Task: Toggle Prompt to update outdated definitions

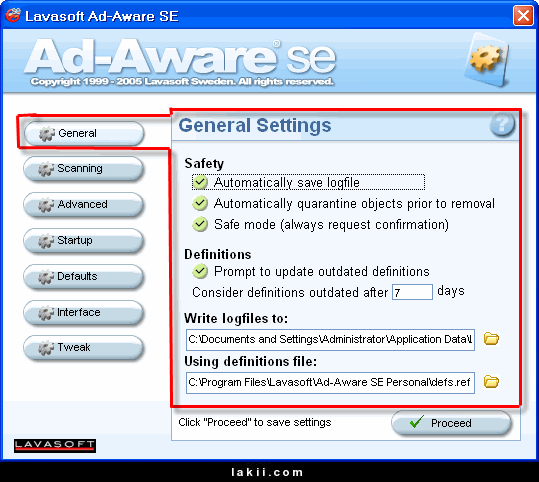Action: tap(200, 271)
